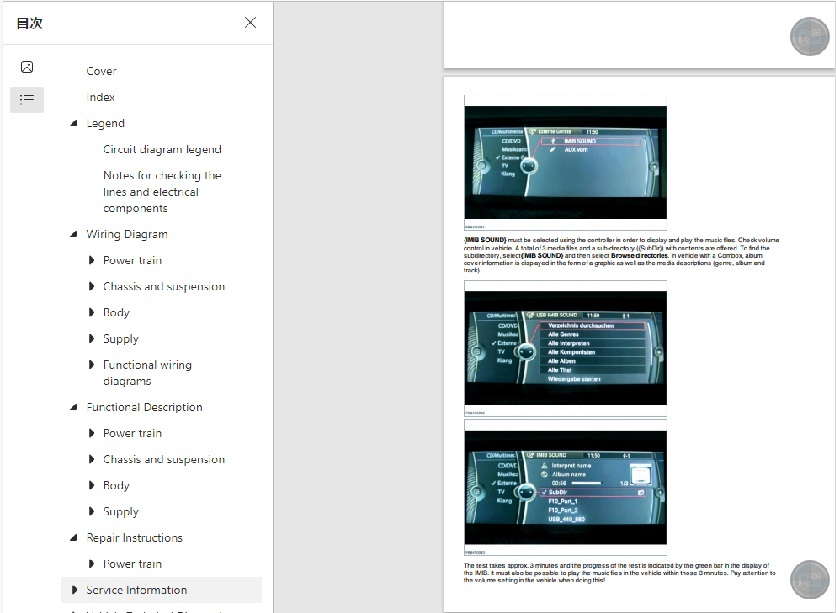Viewport: 836px width, 613px height.
Task: Expand Chassis and suspension under Wiring Diagram
Action: tap(91, 286)
